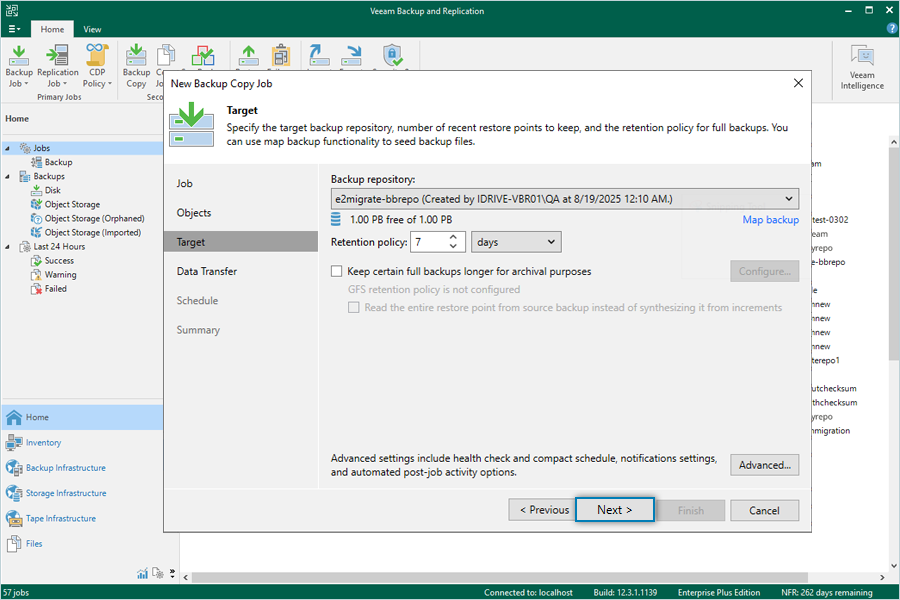Click the Next button

pos(615,510)
